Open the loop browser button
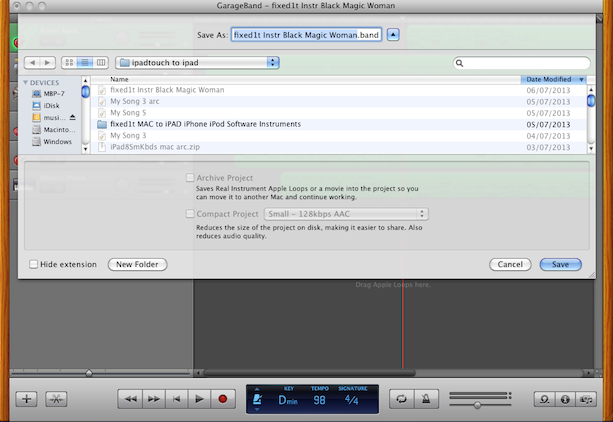The image size is (613, 422). click(x=544, y=399)
